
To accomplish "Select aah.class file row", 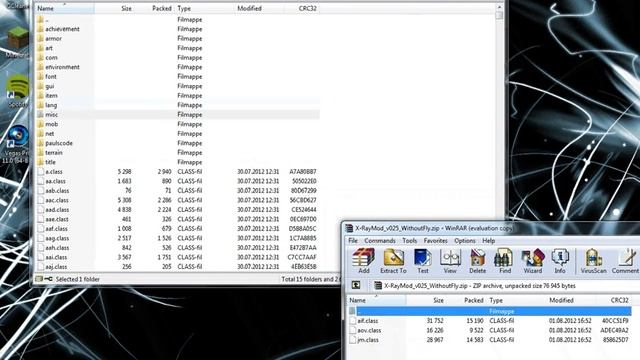I will pos(178,248).
